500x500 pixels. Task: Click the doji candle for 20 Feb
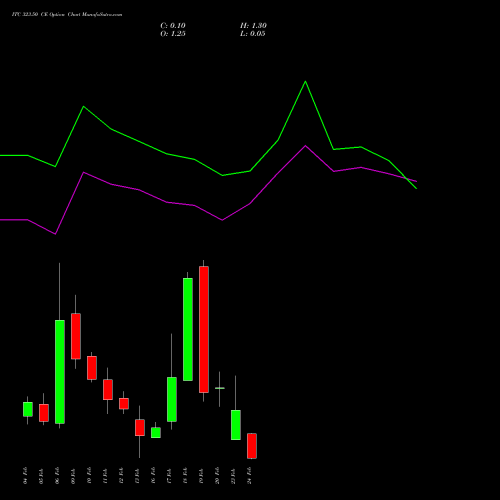[220, 388]
